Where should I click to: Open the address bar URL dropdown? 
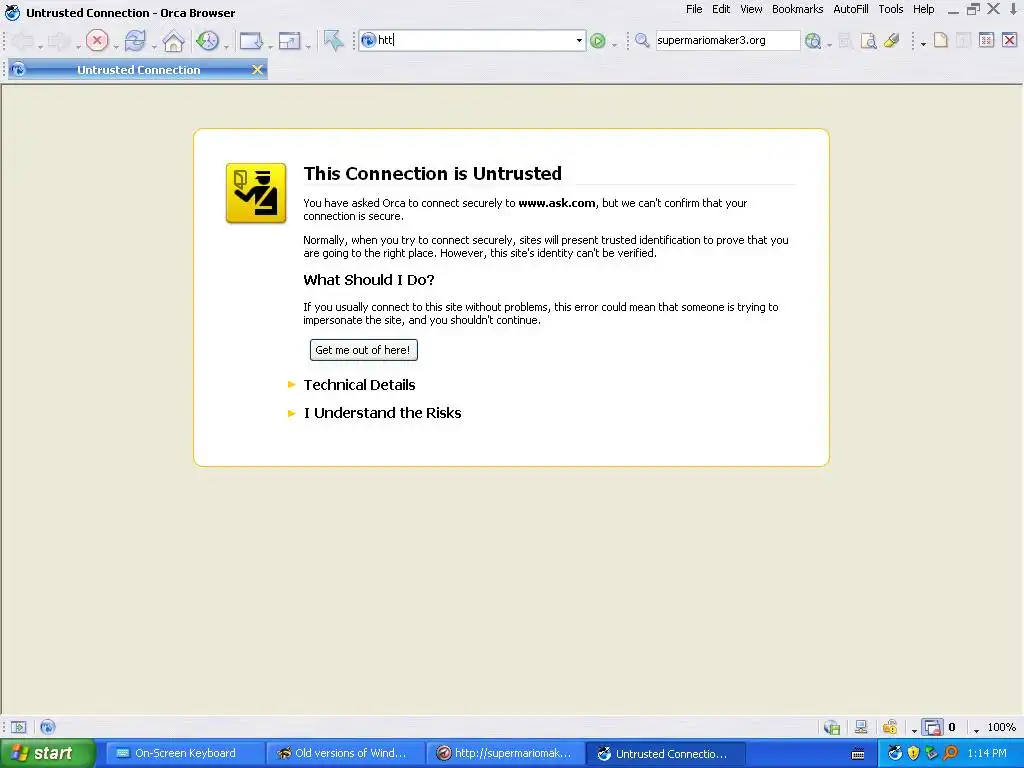[x=579, y=40]
